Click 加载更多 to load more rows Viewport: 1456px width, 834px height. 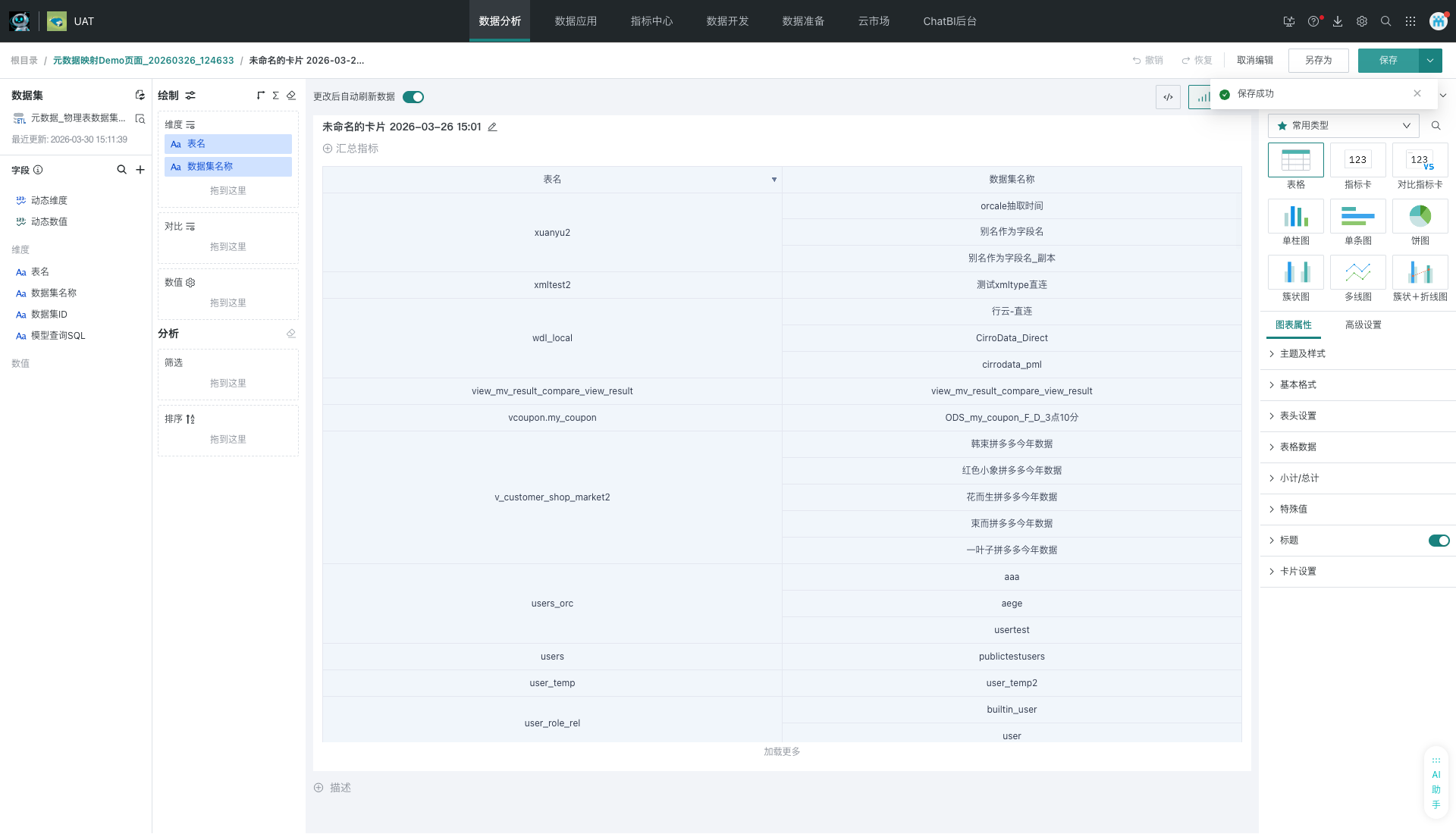pos(782,752)
